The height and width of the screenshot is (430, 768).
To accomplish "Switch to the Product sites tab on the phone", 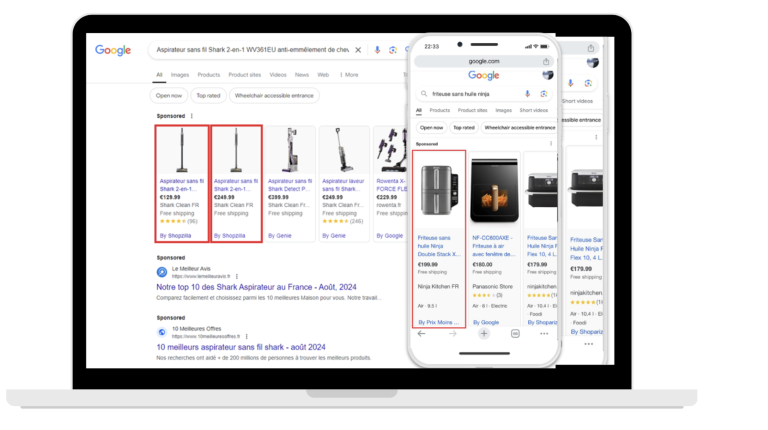I will coord(472,110).
